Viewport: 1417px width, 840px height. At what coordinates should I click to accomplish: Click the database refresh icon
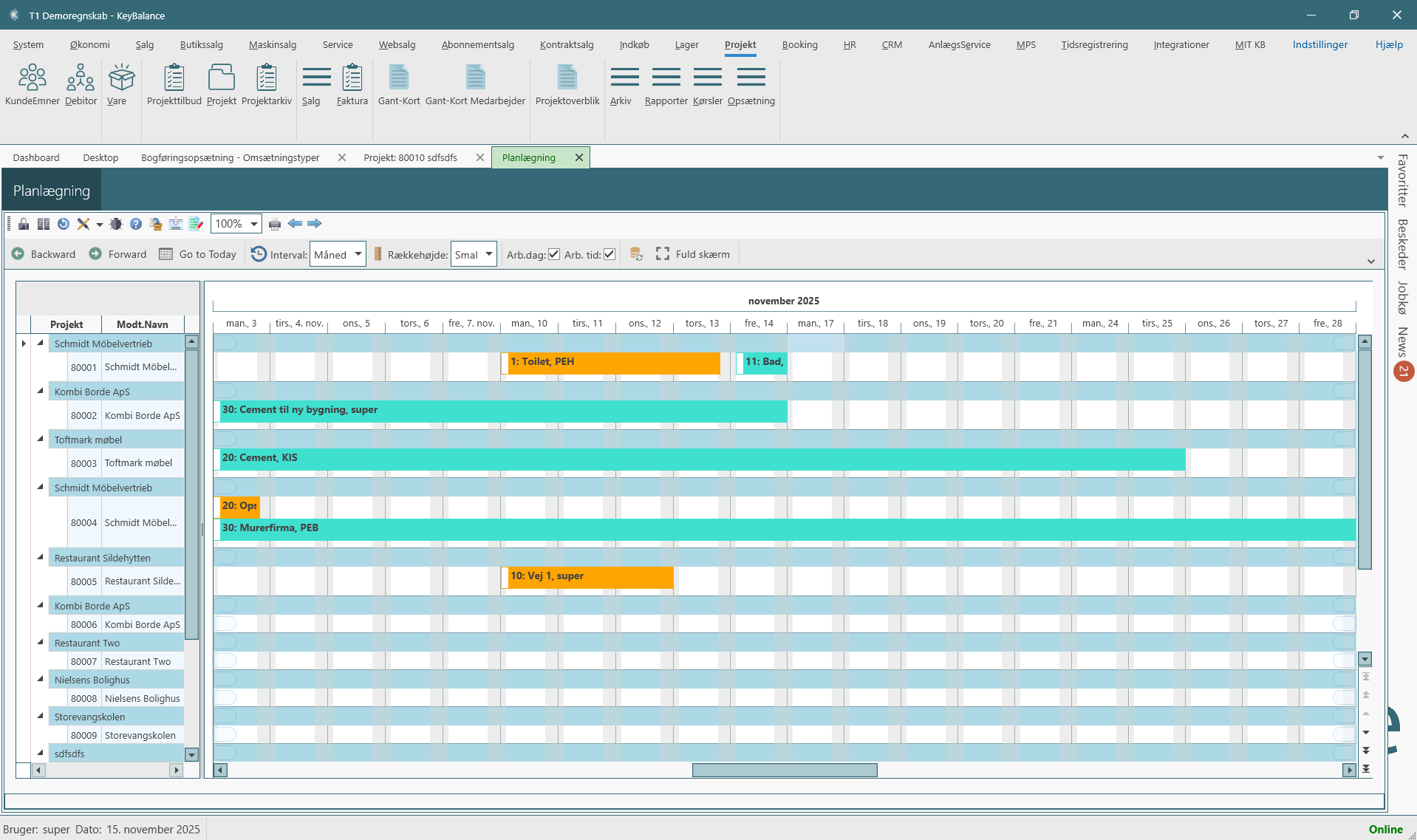[x=635, y=254]
